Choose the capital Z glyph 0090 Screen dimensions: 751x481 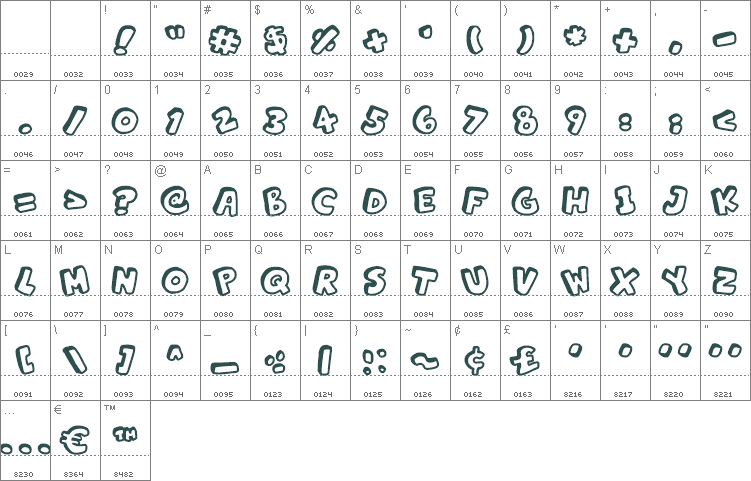coord(725,281)
